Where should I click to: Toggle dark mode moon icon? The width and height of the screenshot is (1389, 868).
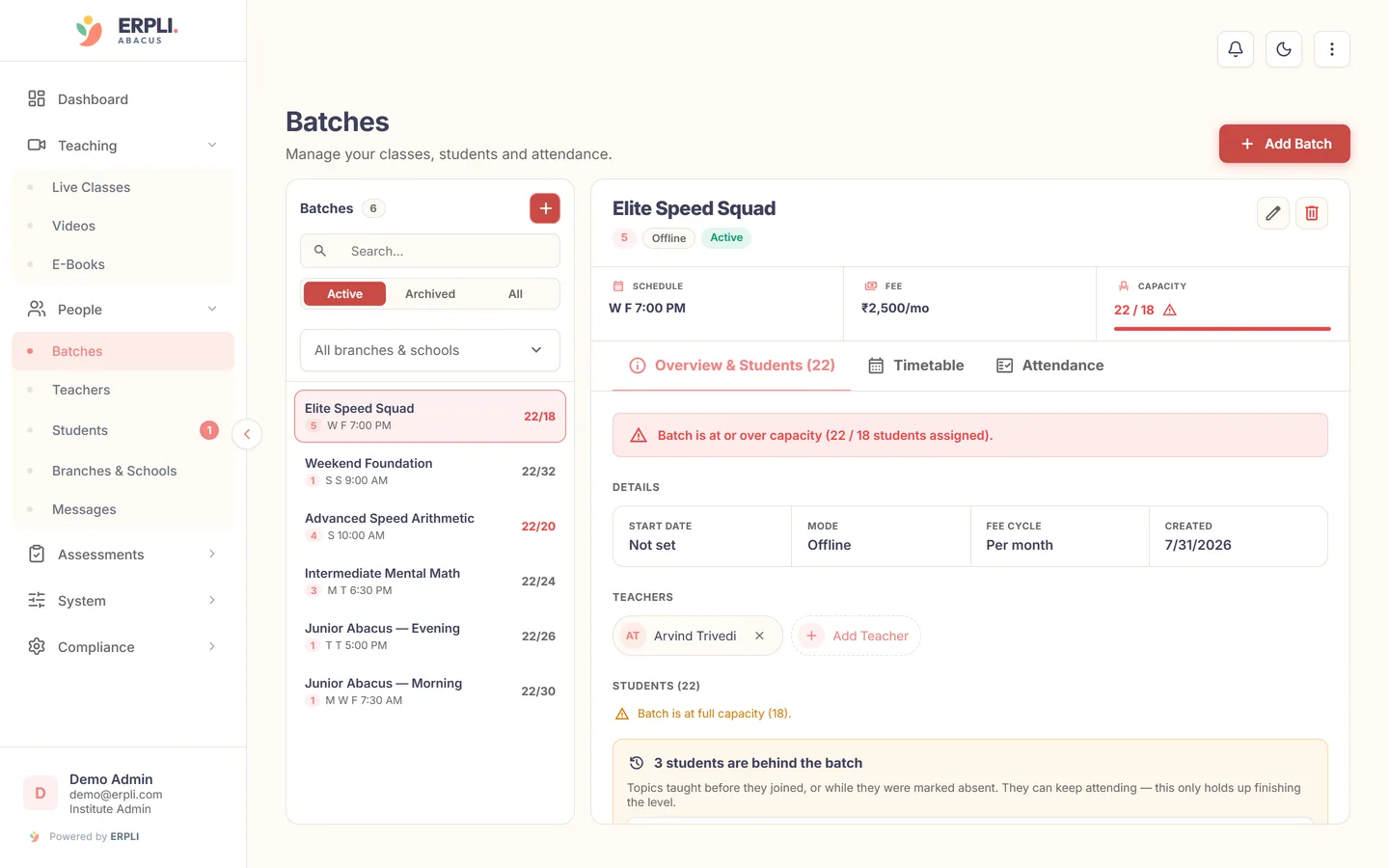coord(1284,49)
